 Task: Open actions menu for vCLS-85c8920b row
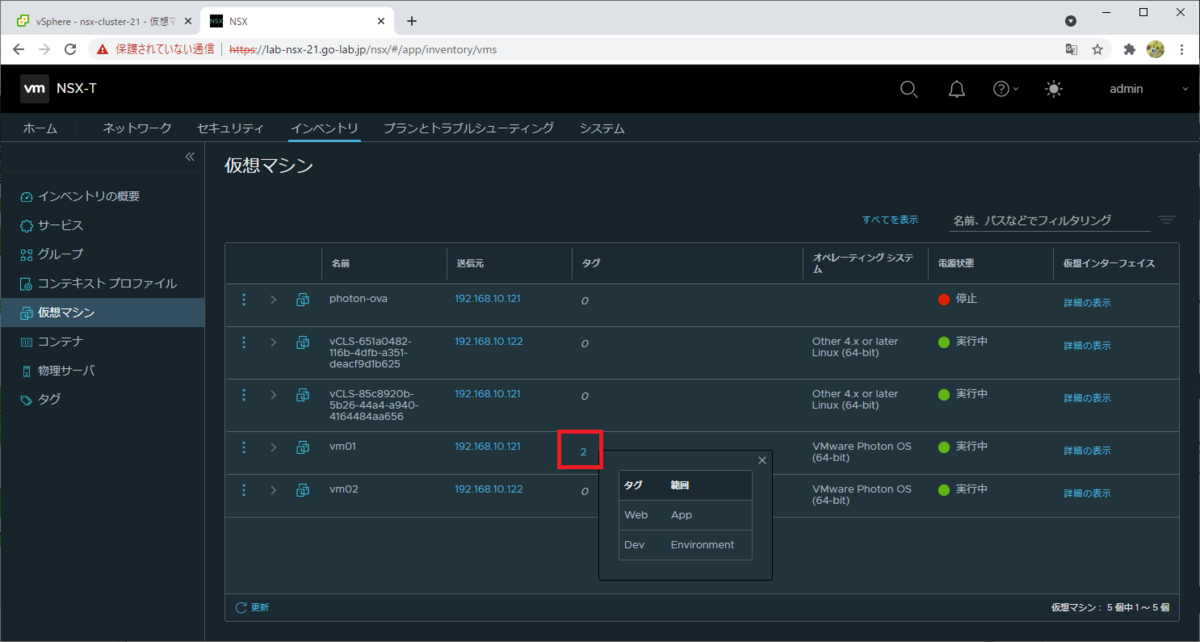pos(243,395)
